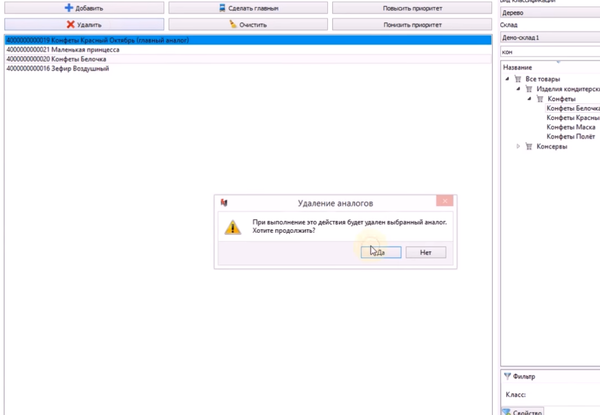This screenshot has height=415, width=600.
Task: Select row 4000000000020 Конфеты Белочка
Action: [248, 59]
